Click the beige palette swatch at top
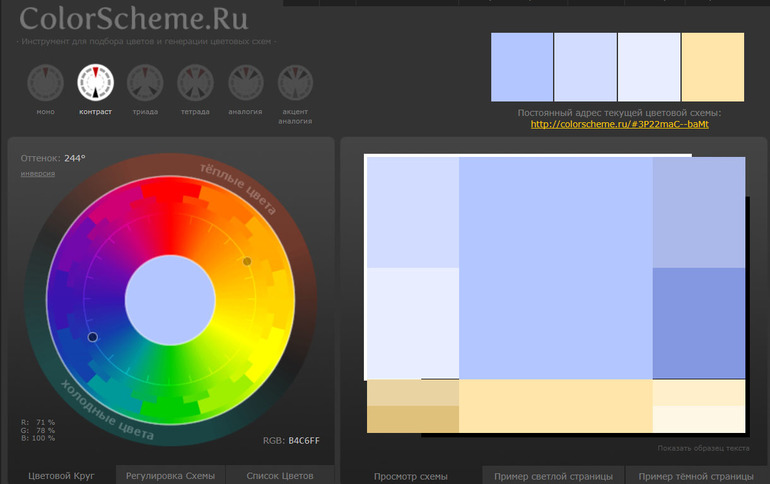 point(713,67)
